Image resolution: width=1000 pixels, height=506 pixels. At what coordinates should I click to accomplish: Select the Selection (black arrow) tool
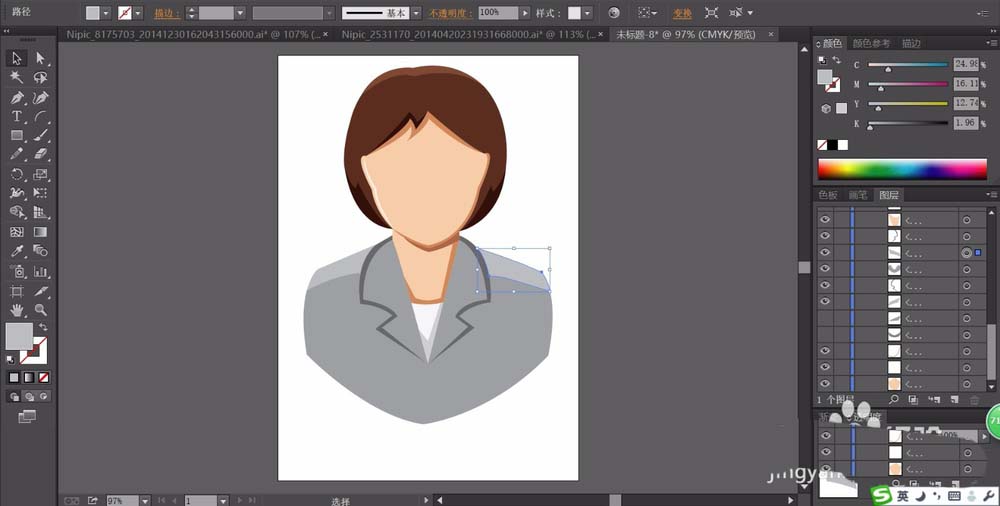17,59
